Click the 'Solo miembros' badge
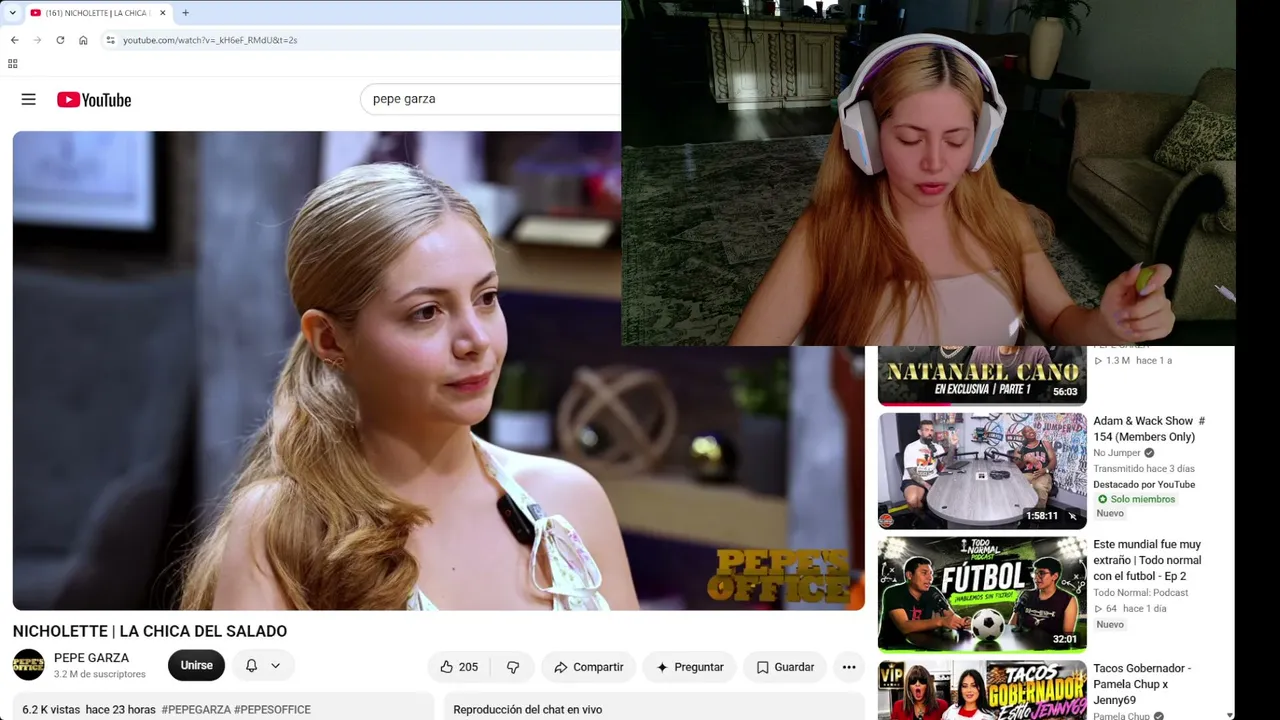The height and width of the screenshot is (720, 1280). [1135, 499]
